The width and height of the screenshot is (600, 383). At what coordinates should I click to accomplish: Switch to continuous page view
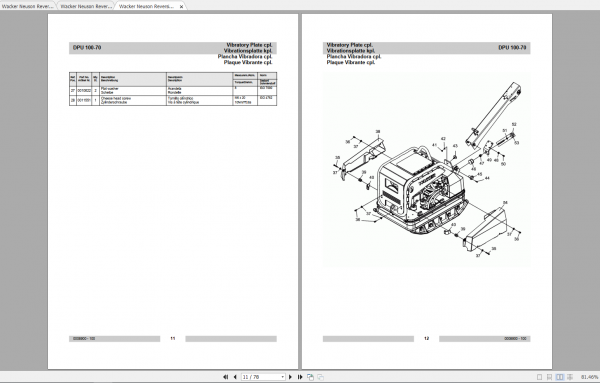pos(549,377)
